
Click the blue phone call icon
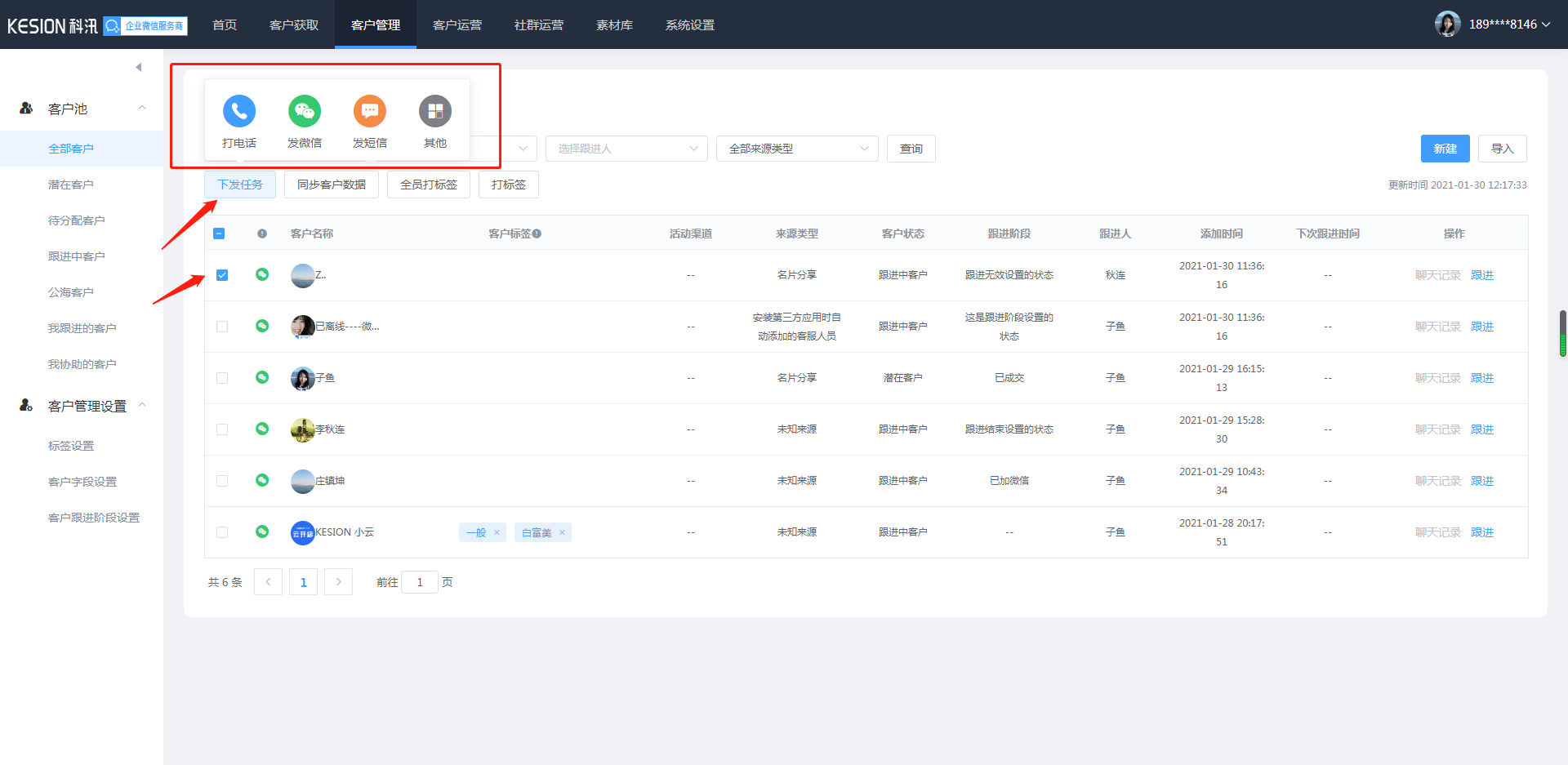click(x=238, y=111)
